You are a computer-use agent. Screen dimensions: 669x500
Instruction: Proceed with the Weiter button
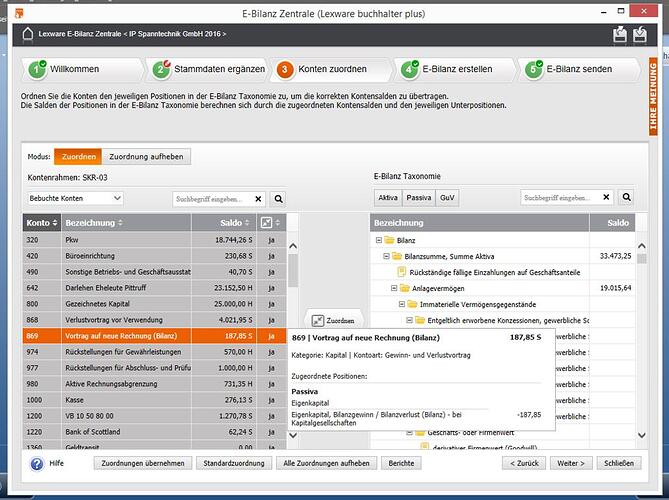571,463
